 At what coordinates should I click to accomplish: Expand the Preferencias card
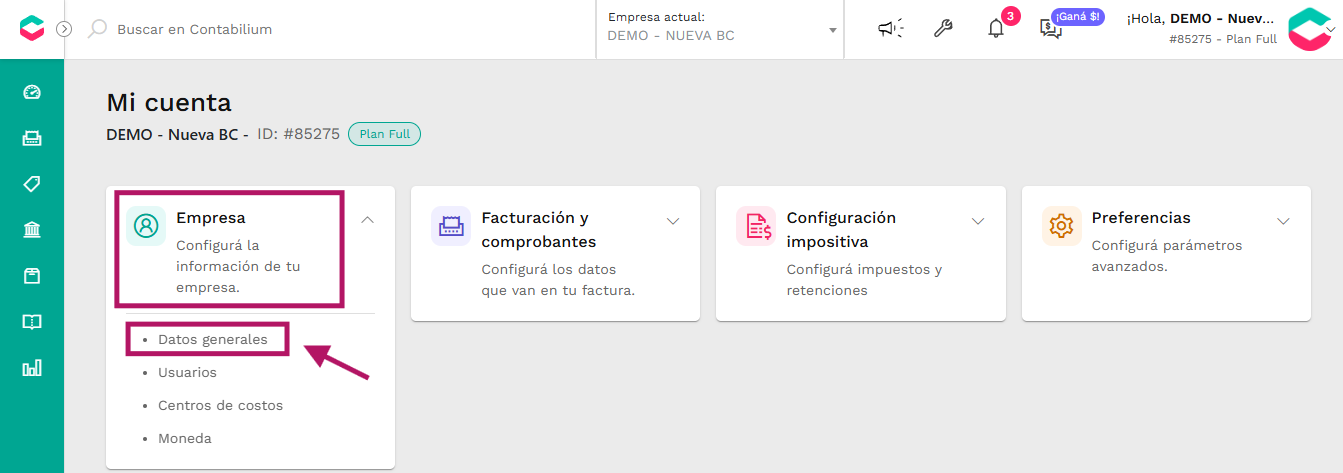pyautogui.click(x=1283, y=220)
